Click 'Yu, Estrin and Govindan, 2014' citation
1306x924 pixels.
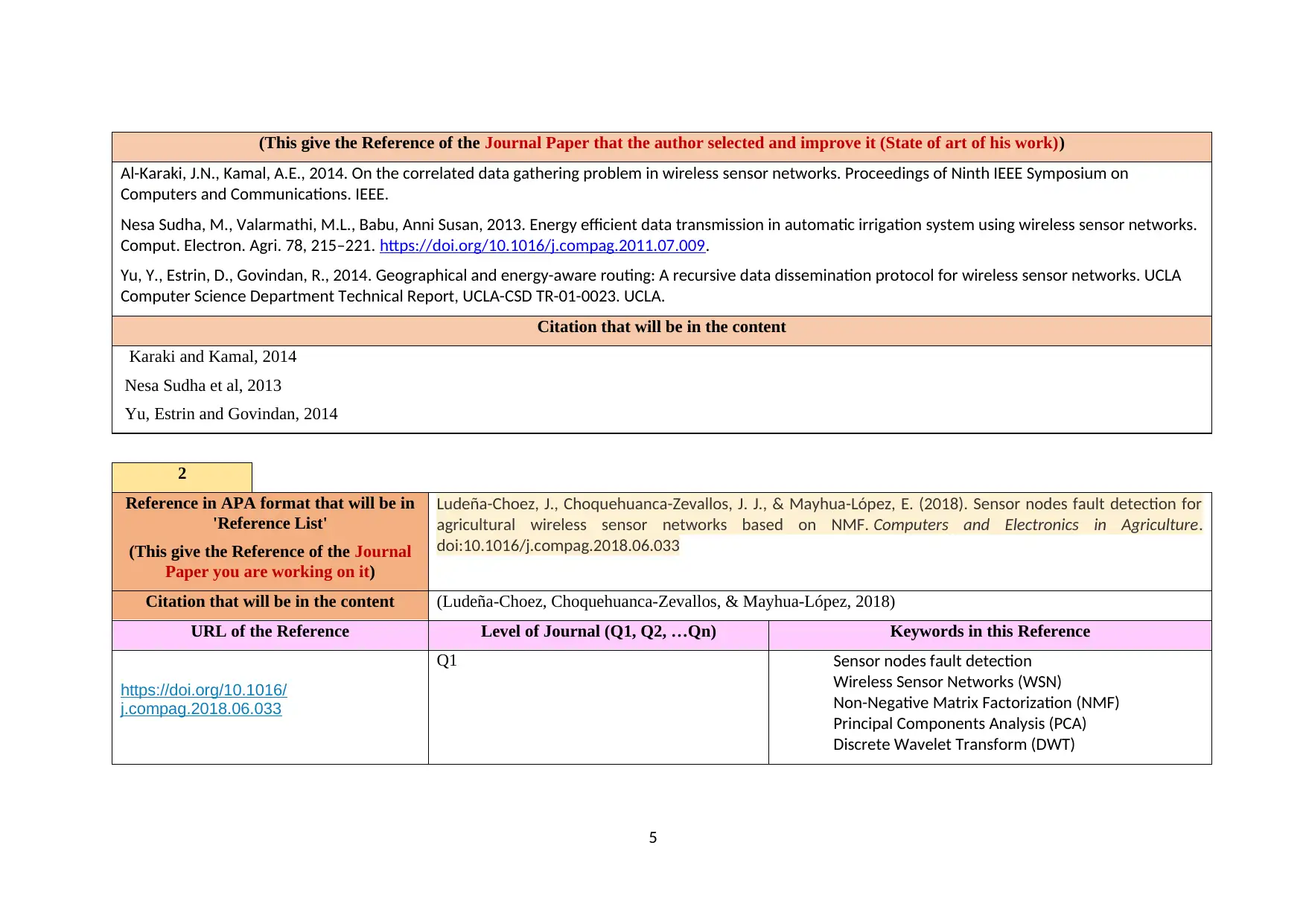(x=232, y=414)
